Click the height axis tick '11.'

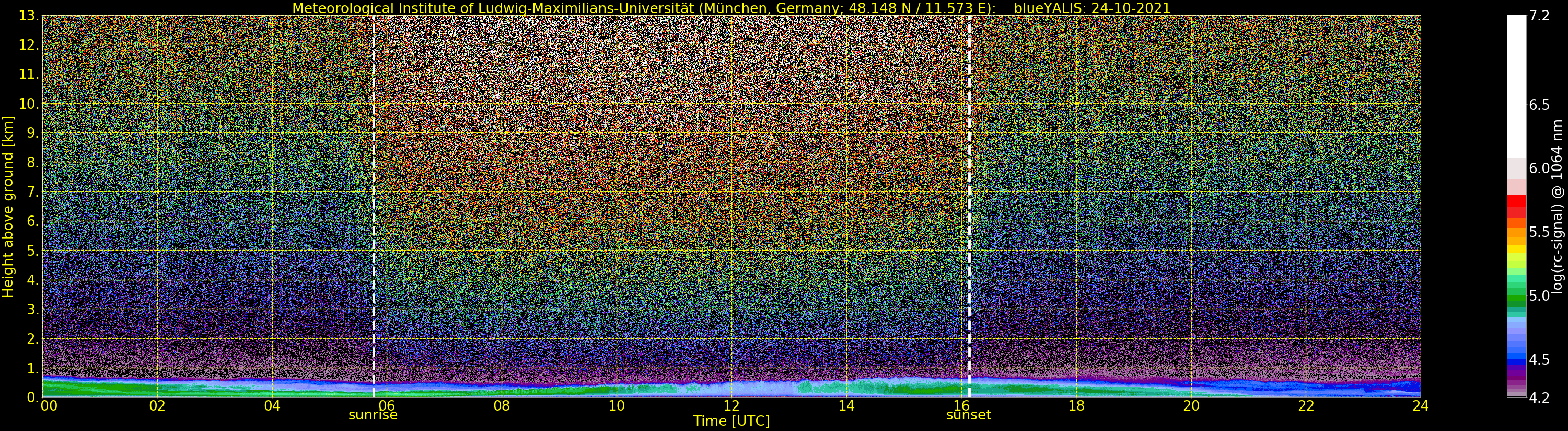pos(29,74)
